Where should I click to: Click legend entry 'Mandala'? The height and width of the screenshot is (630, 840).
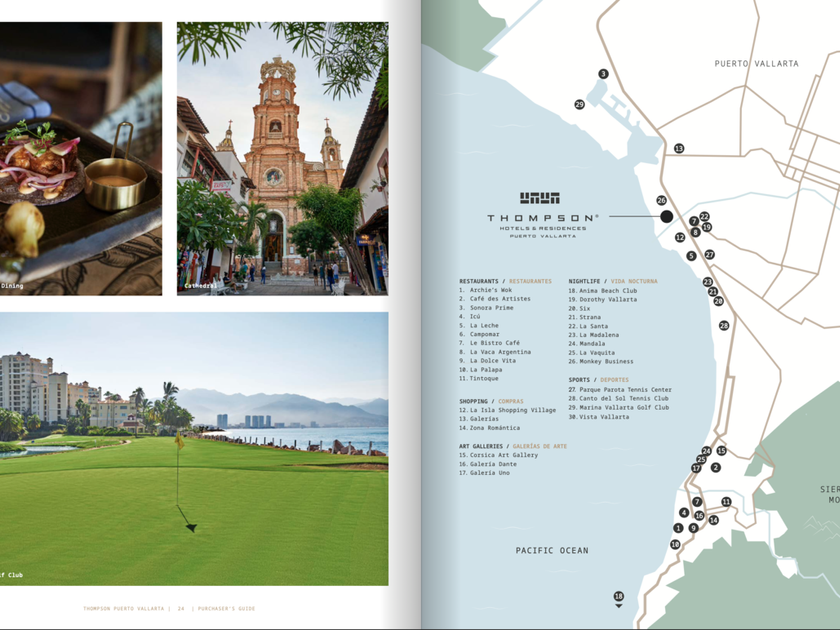[x=587, y=343]
